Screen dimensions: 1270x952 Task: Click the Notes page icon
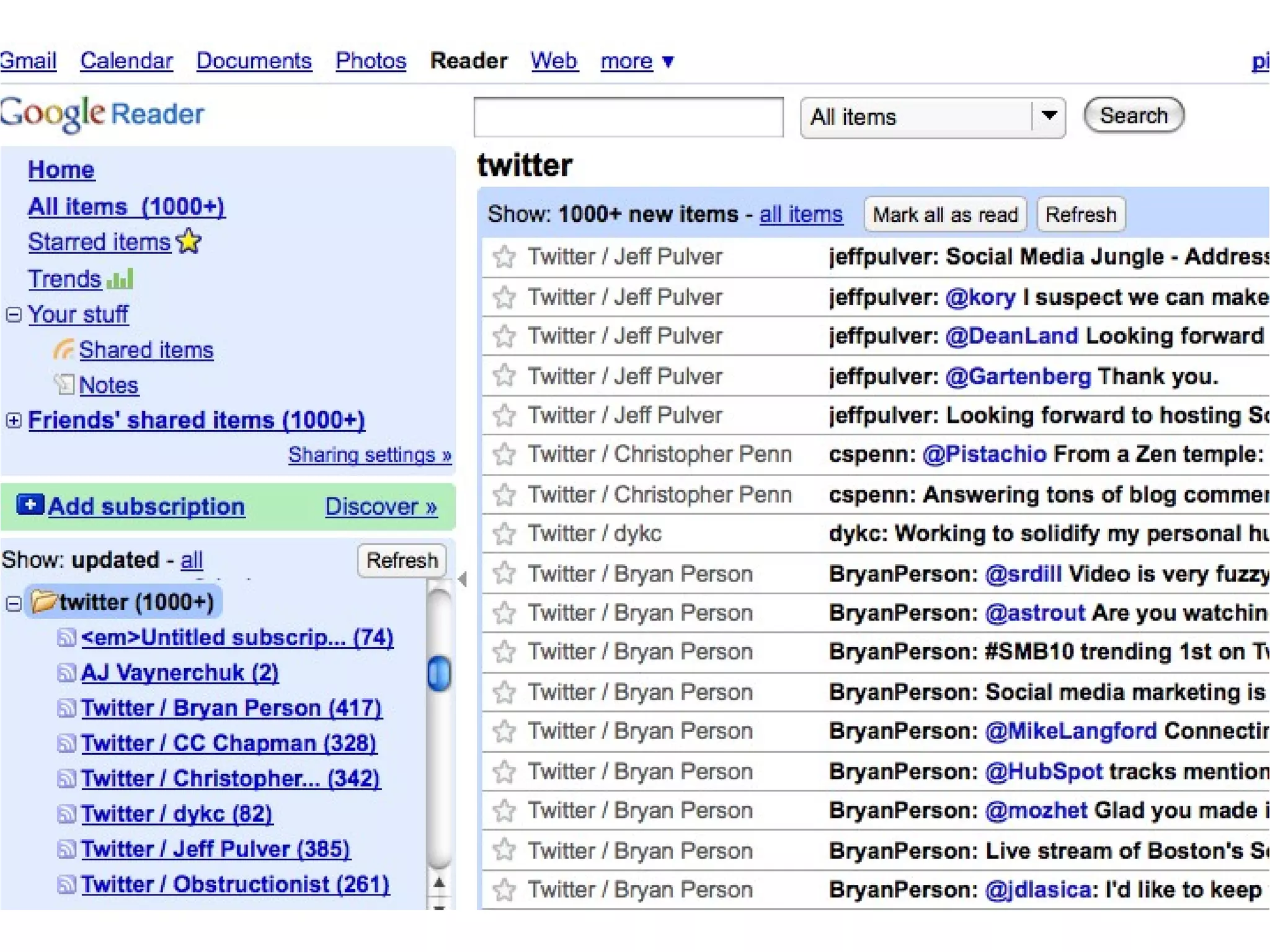click(x=64, y=384)
